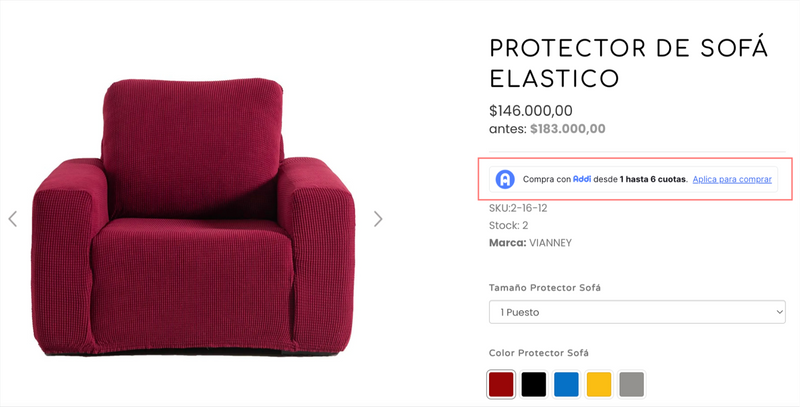Select the dark red color swatch
The width and height of the screenshot is (800, 407).
[502, 384]
